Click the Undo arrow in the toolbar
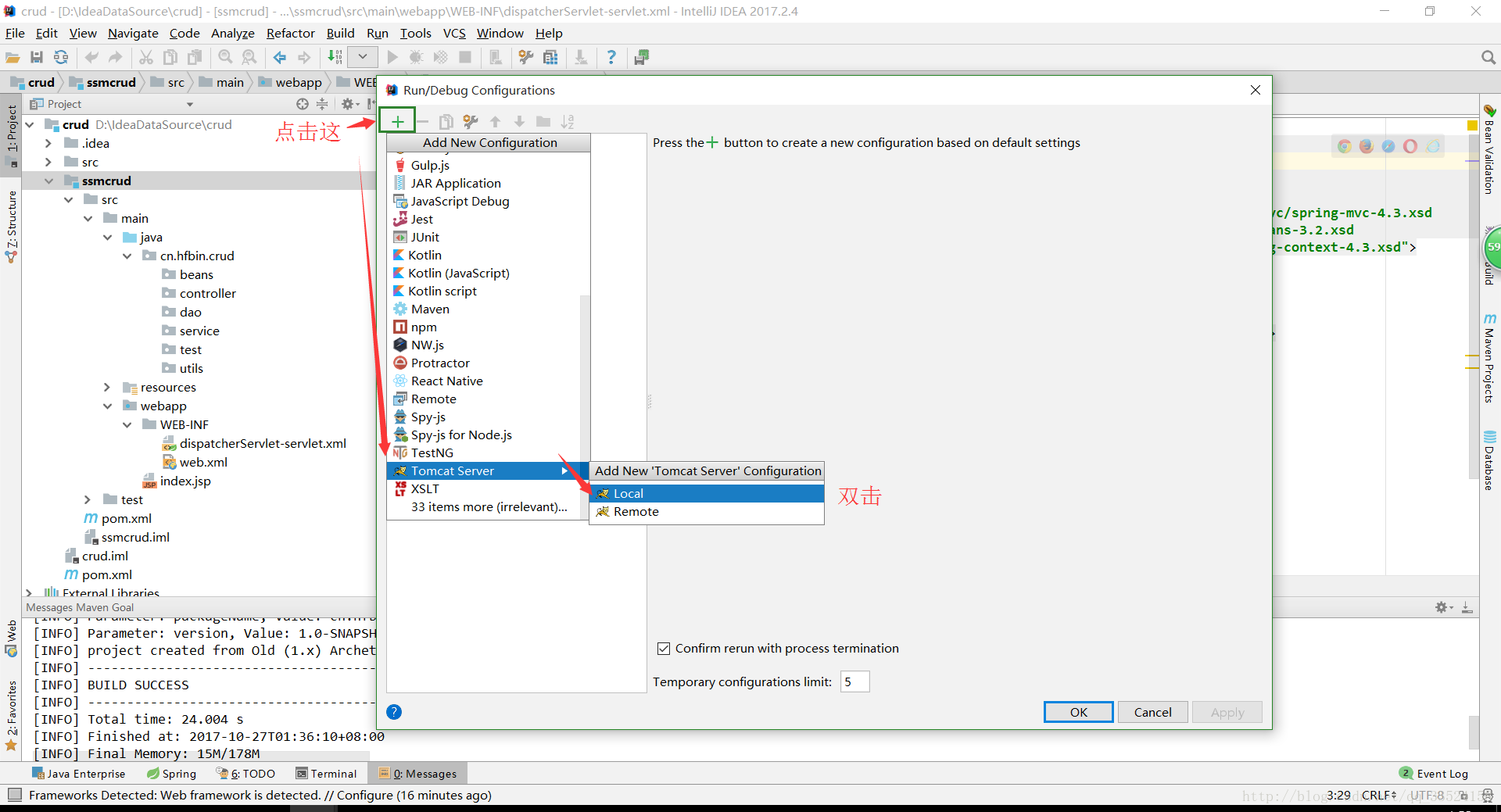The height and width of the screenshot is (812, 1501). (x=91, y=57)
